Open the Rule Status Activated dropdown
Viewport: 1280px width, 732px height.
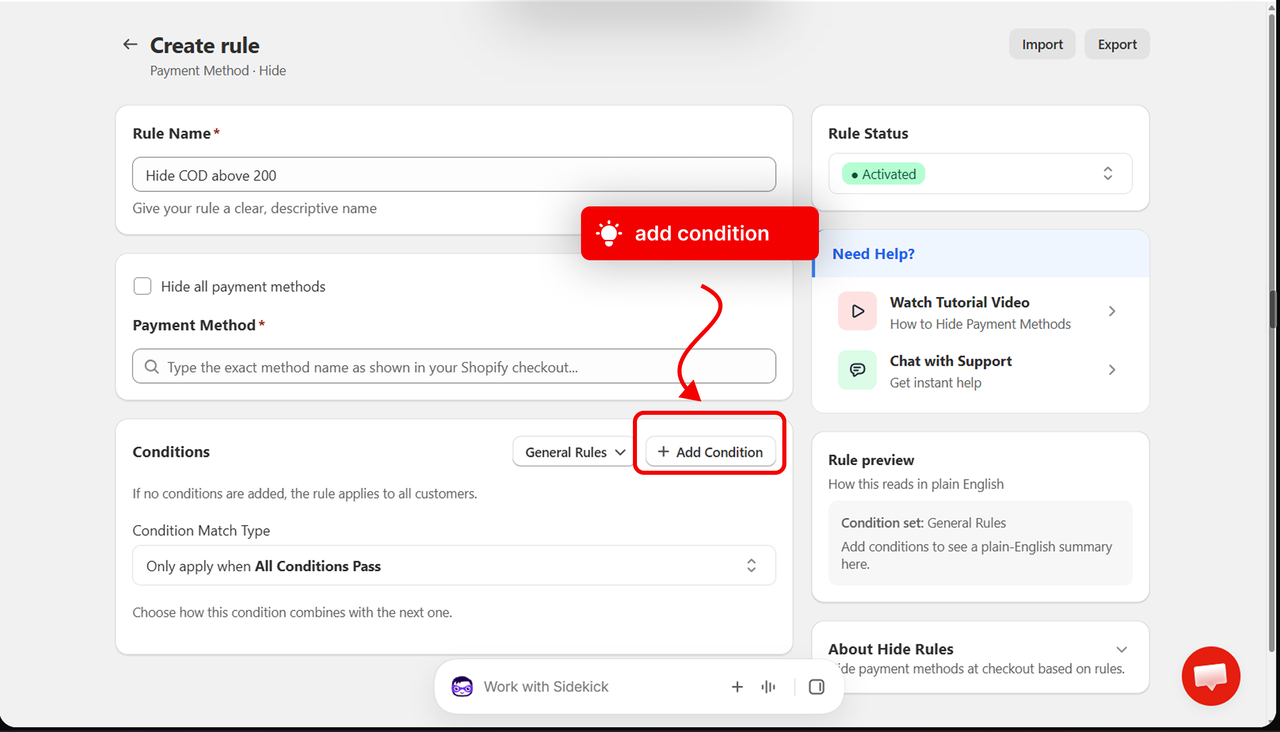(980, 174)
